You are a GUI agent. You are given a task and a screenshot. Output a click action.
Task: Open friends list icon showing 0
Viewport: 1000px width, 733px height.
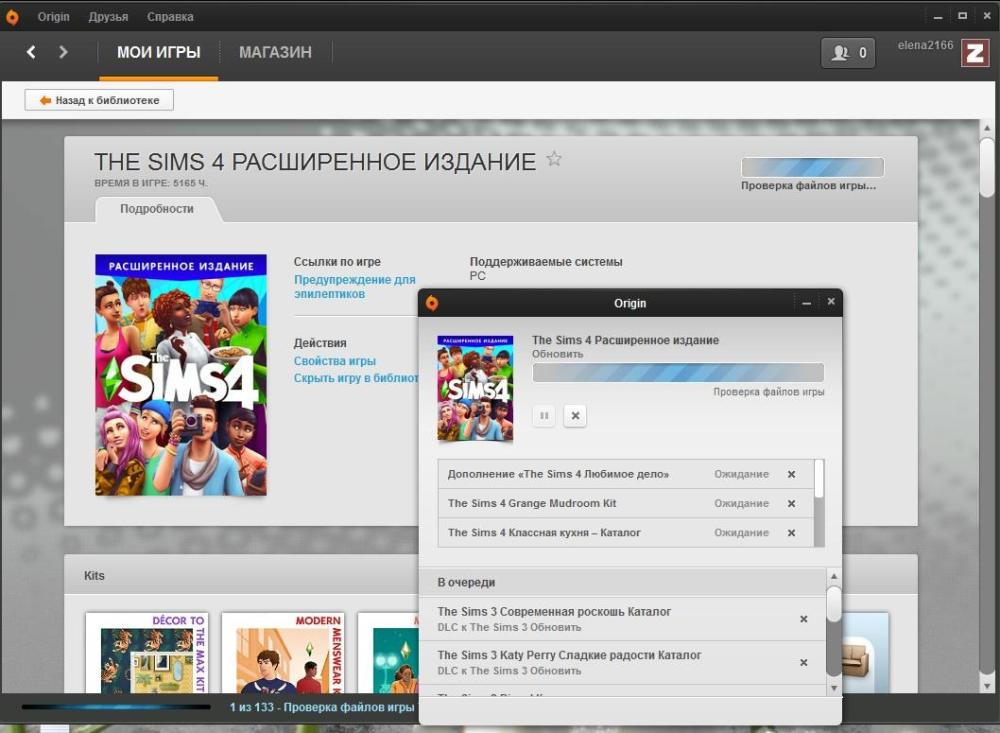pos(848,52)
